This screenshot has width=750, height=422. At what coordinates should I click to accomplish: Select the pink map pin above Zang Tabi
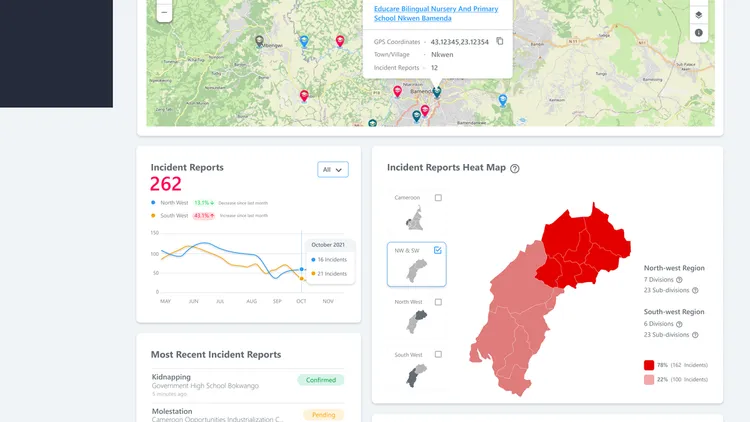point(304,96)
